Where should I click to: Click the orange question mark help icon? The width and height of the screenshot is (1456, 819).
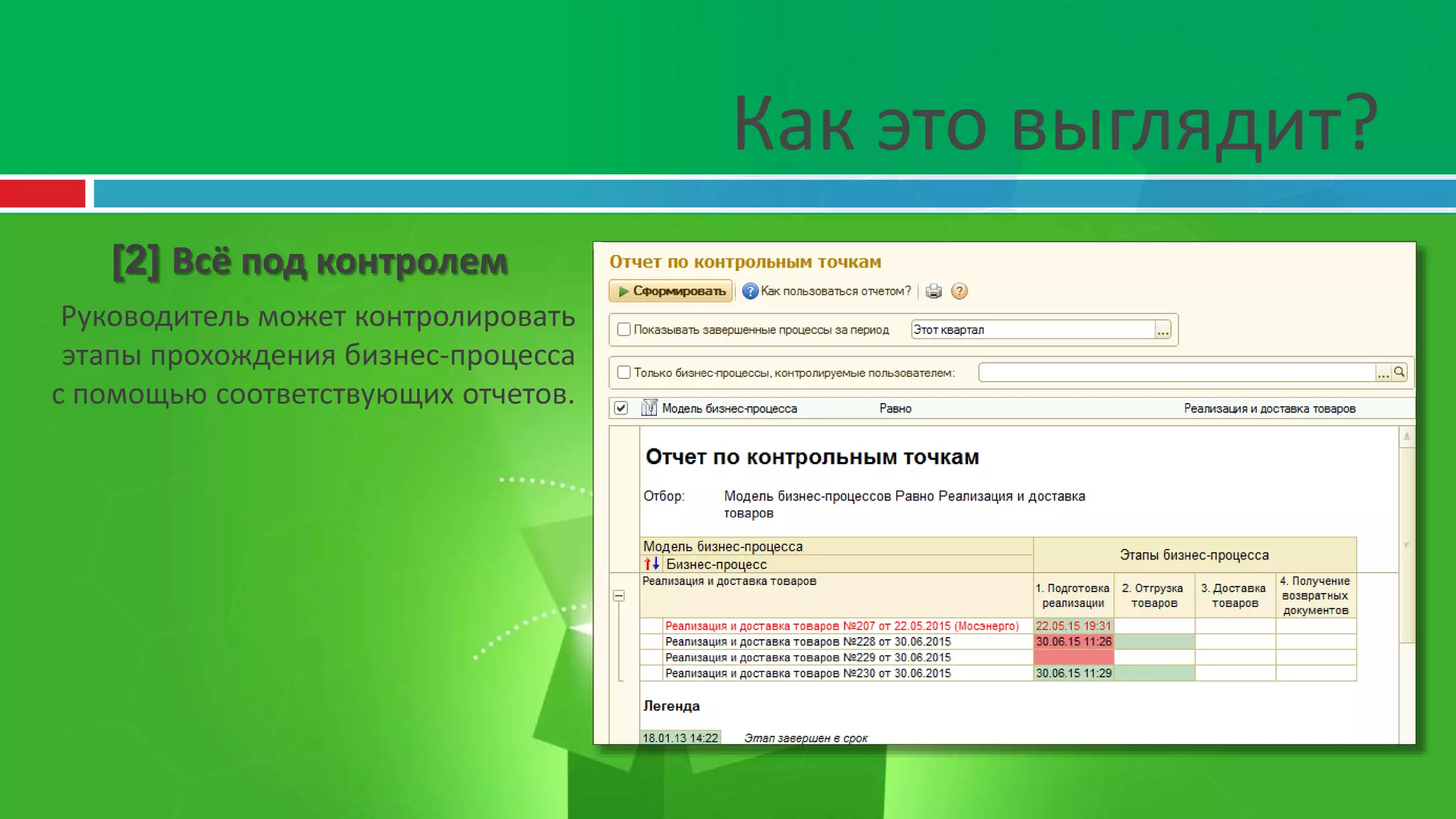pos(959,291)
